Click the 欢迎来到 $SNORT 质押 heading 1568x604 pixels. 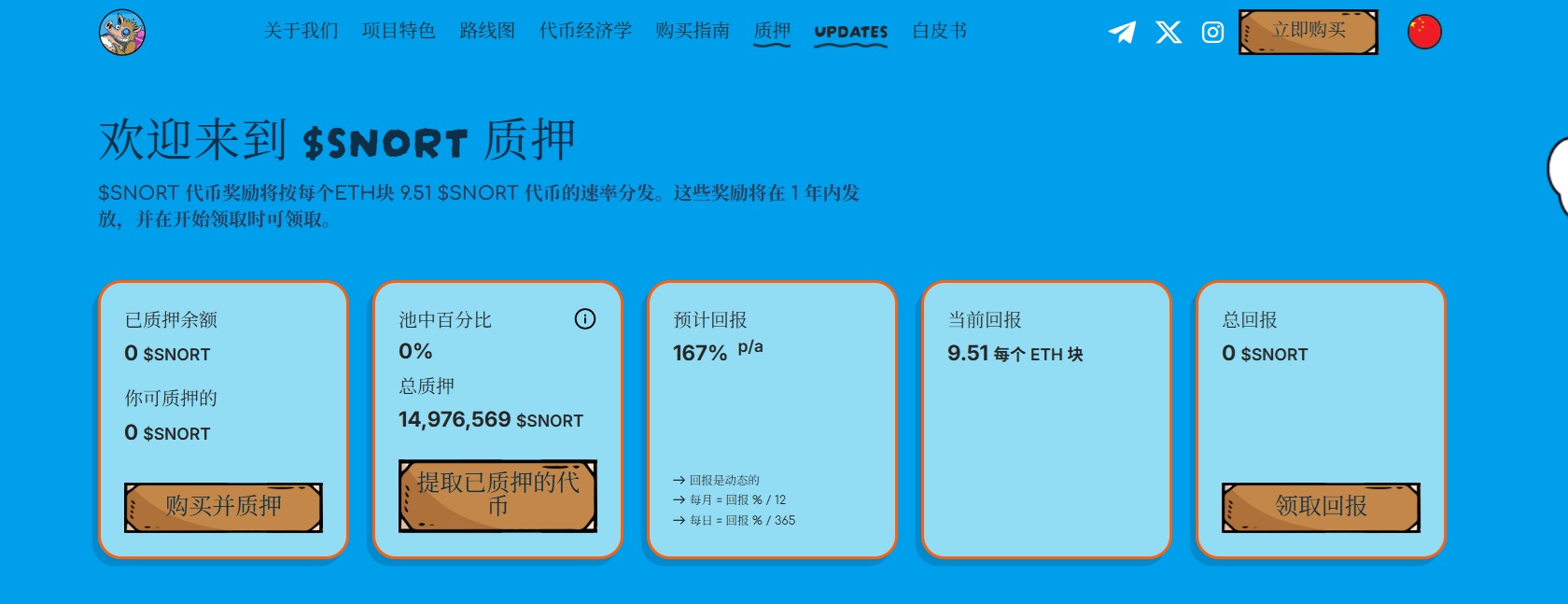coord(337,141)
